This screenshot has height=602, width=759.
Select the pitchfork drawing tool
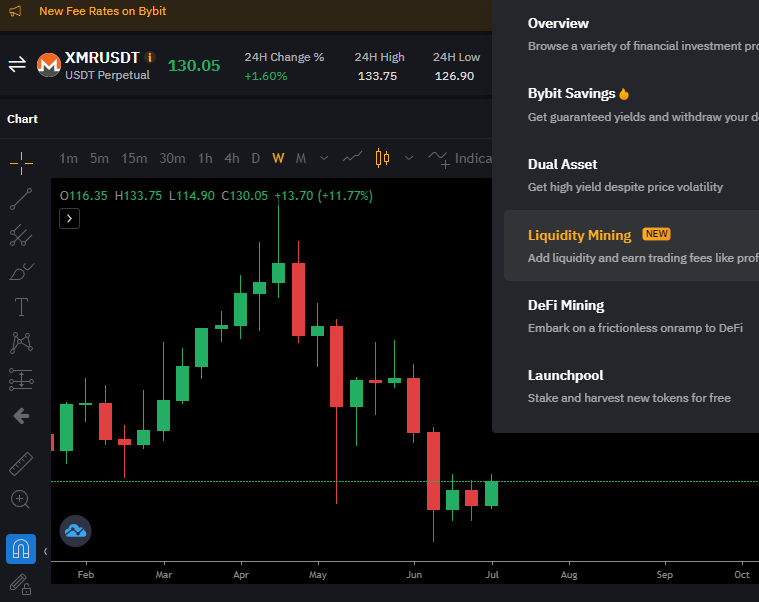coord(21,235)
